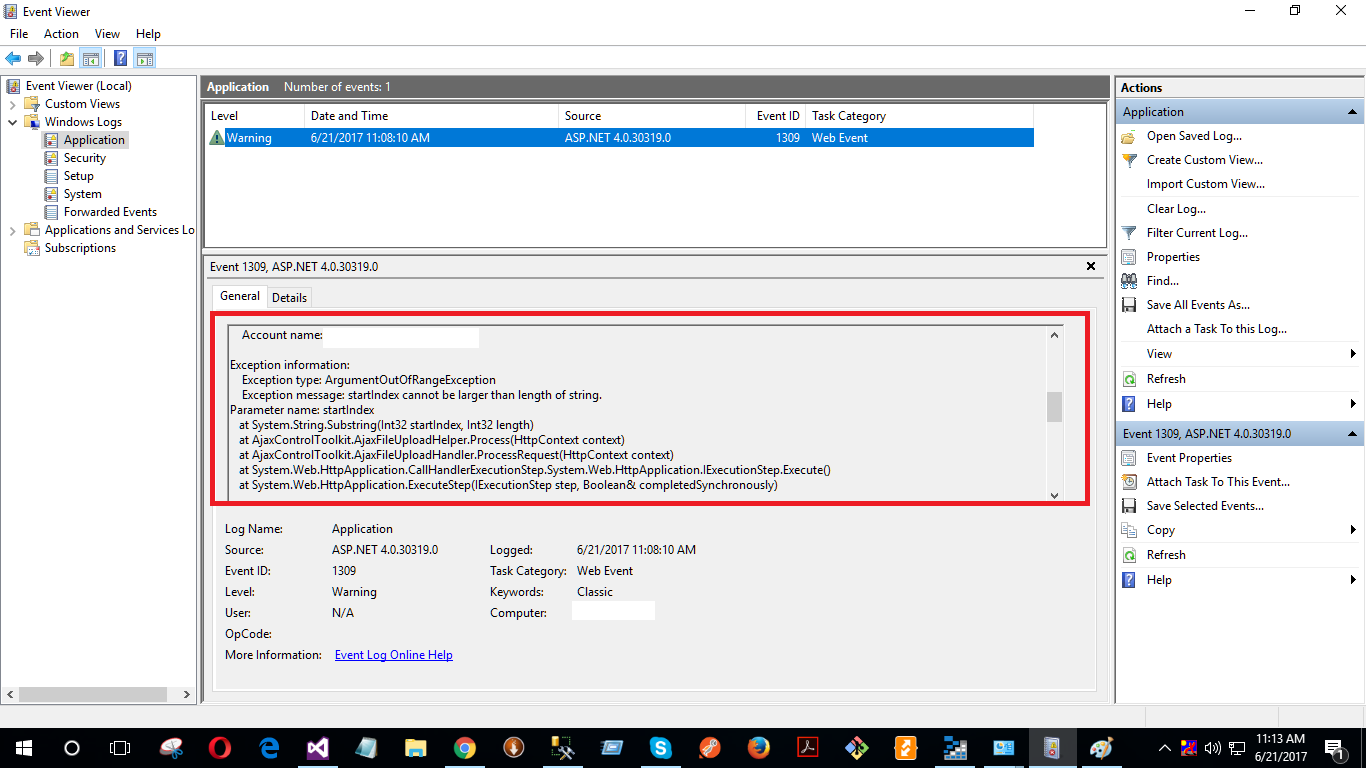
Task: Collapse the Application actions section
Action: coord(1352,112)
